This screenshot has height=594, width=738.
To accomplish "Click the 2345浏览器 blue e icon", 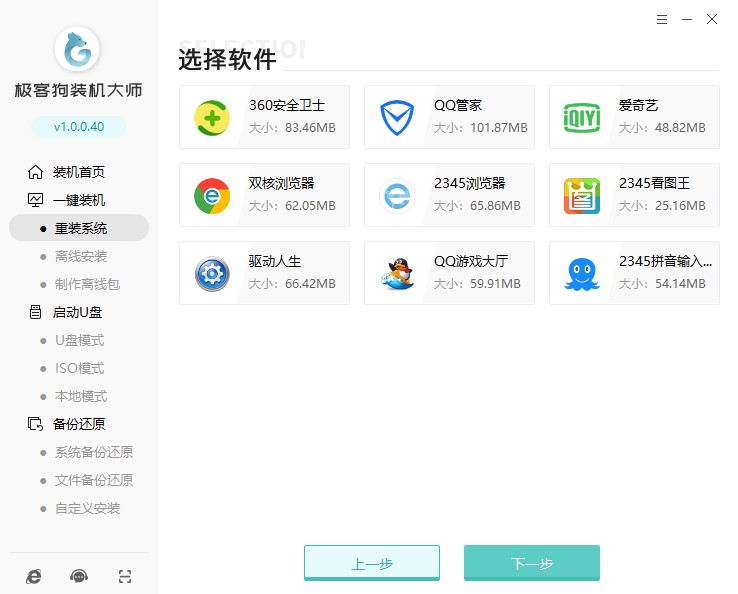I will [x=397, y=196].
